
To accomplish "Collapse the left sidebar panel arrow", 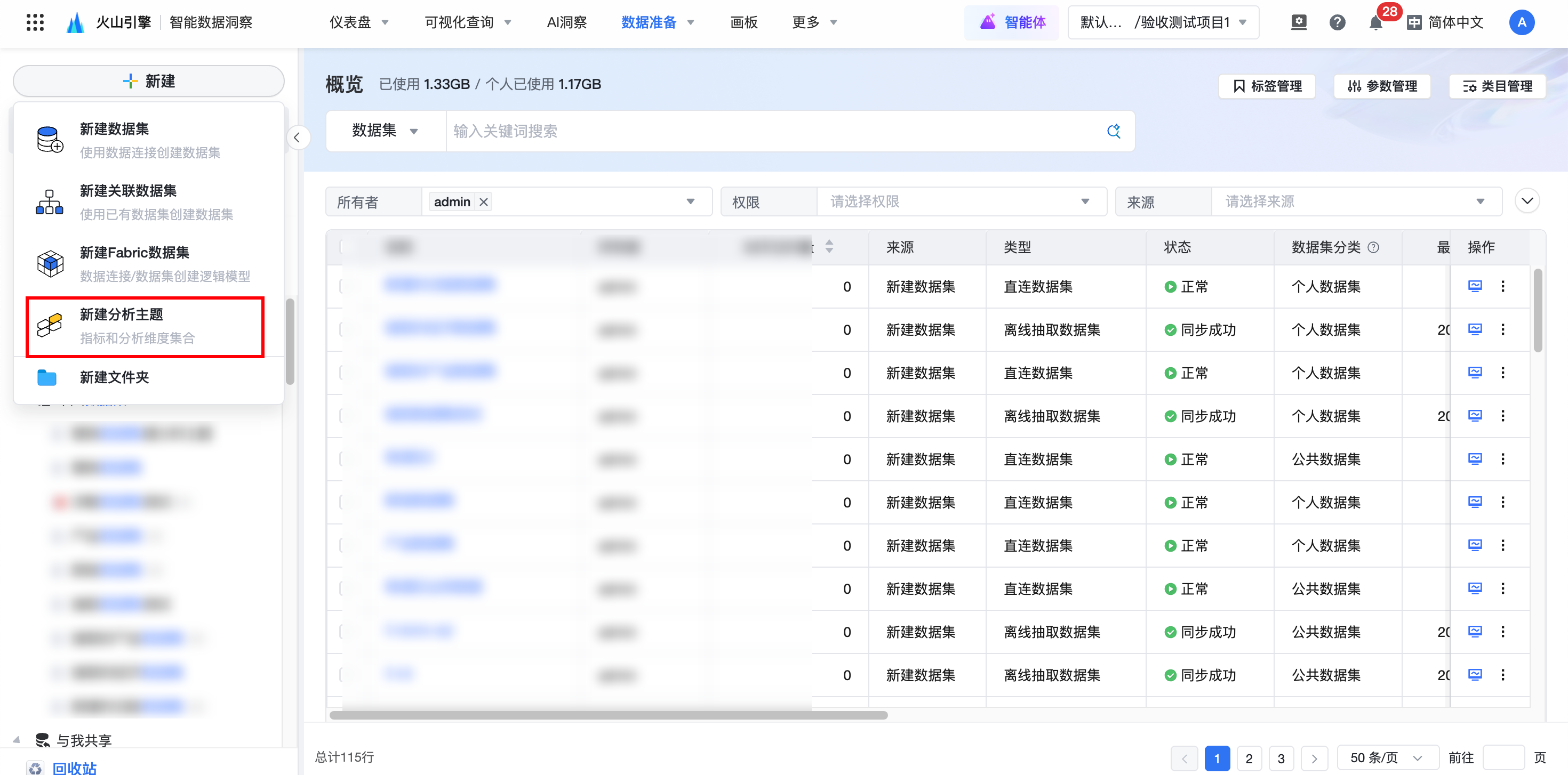I will [x=297, y=138].
